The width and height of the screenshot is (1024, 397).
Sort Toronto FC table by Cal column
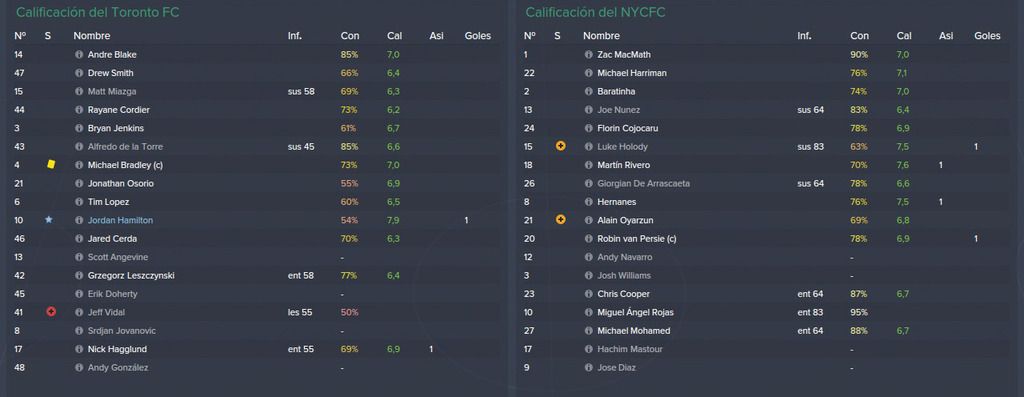394,36
